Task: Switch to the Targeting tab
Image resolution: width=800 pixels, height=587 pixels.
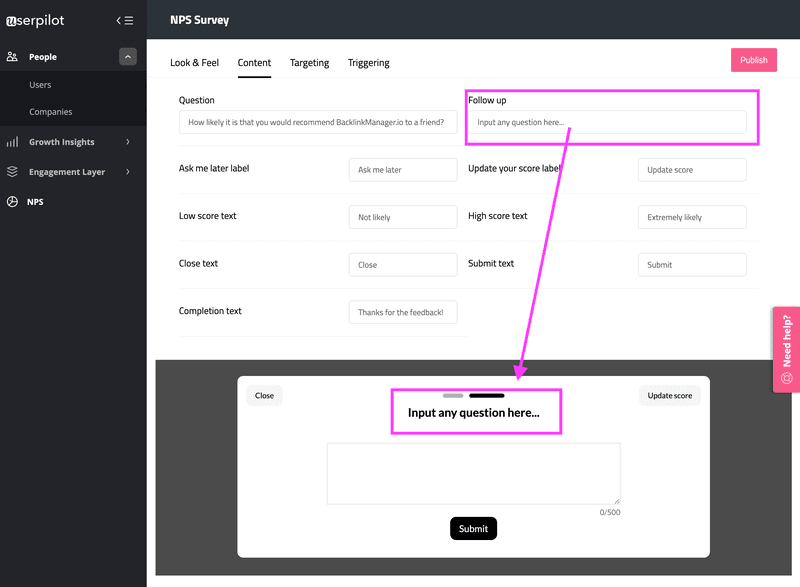Action: (309, 62)
